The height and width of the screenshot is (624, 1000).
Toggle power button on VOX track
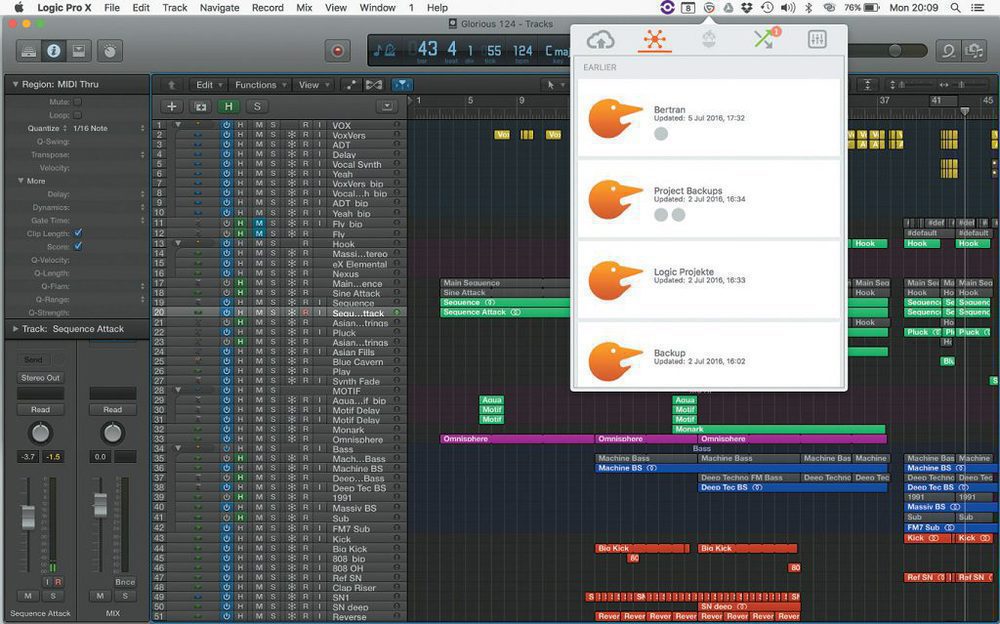coord(226,126)
